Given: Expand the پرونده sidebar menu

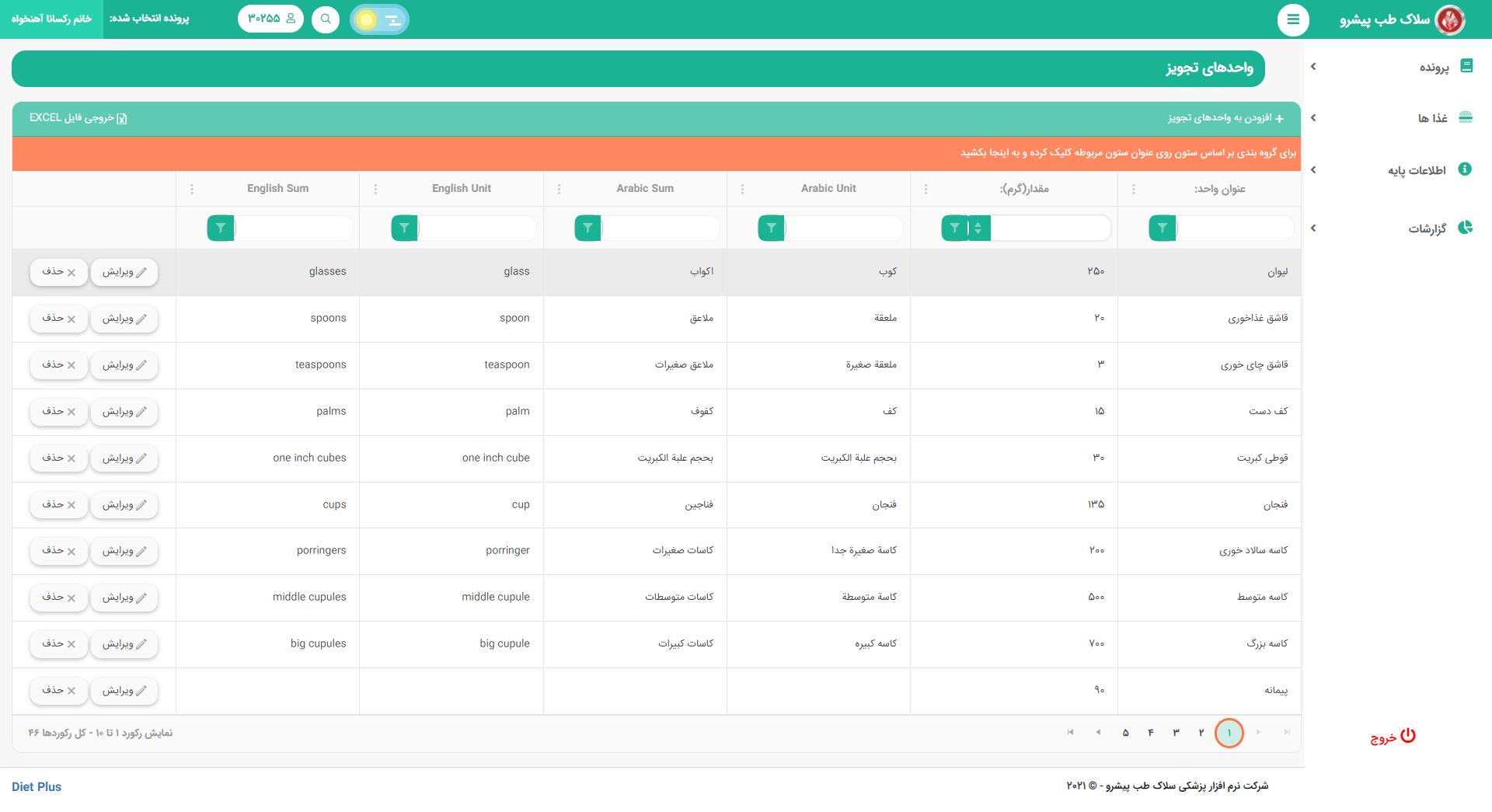Looking at the screenshot, I should click(x=1391, y=67).
